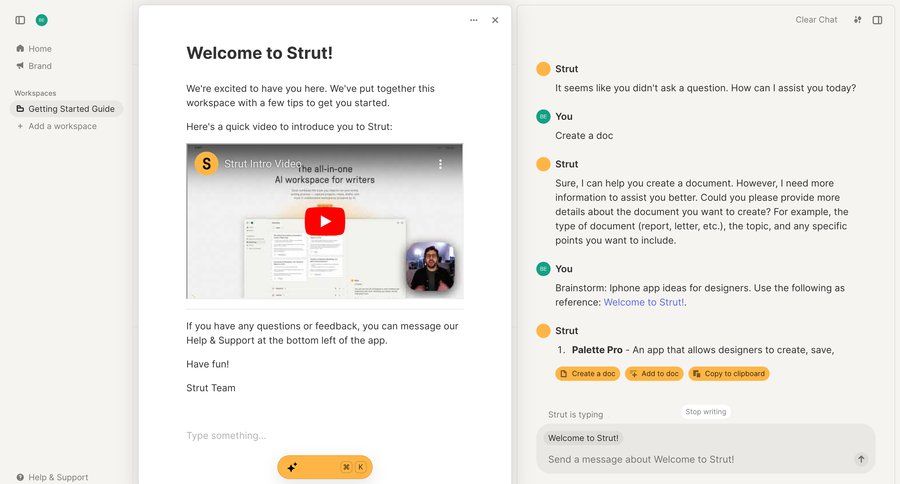Click the Type something placeholder in document
Image resolution: width=900 pixels, height=484 pixels.
(226, 436)
